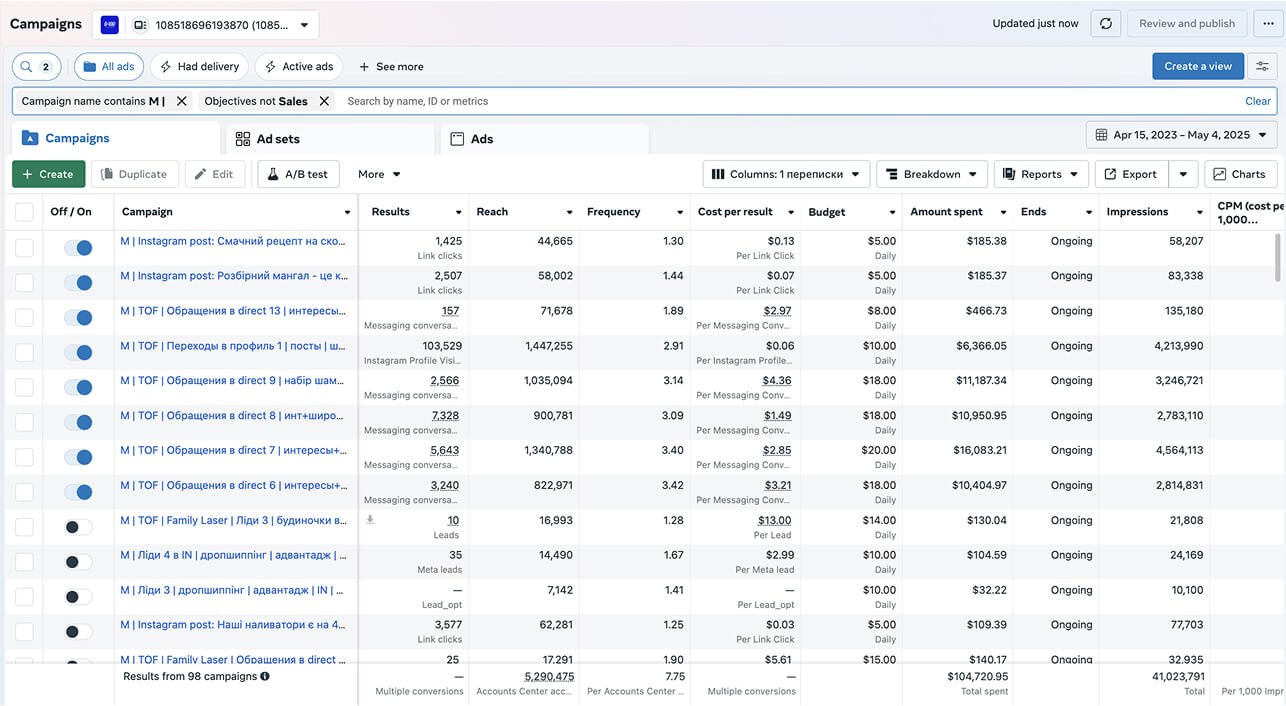Image resolution: width=1286 pixels, height=706 pixels.
Task: Click the search magnifier filter chip
Action: (x=37, y=67)
